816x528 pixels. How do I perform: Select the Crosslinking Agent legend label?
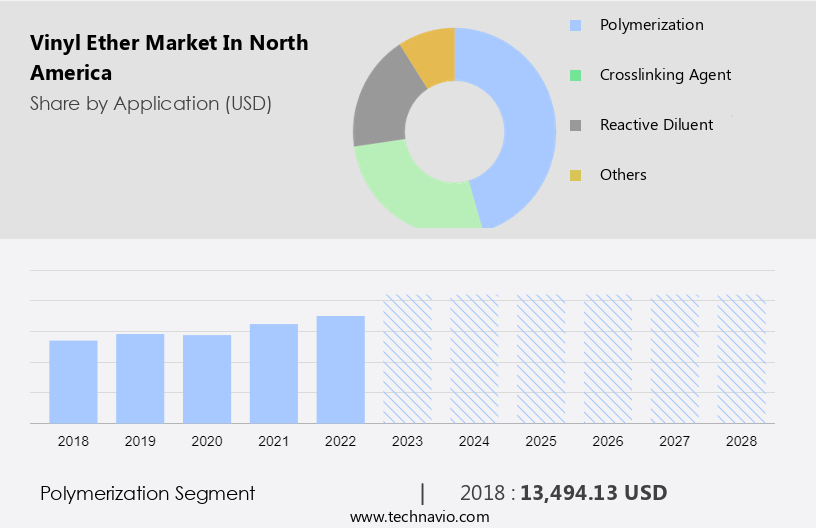tap(665, 75)
